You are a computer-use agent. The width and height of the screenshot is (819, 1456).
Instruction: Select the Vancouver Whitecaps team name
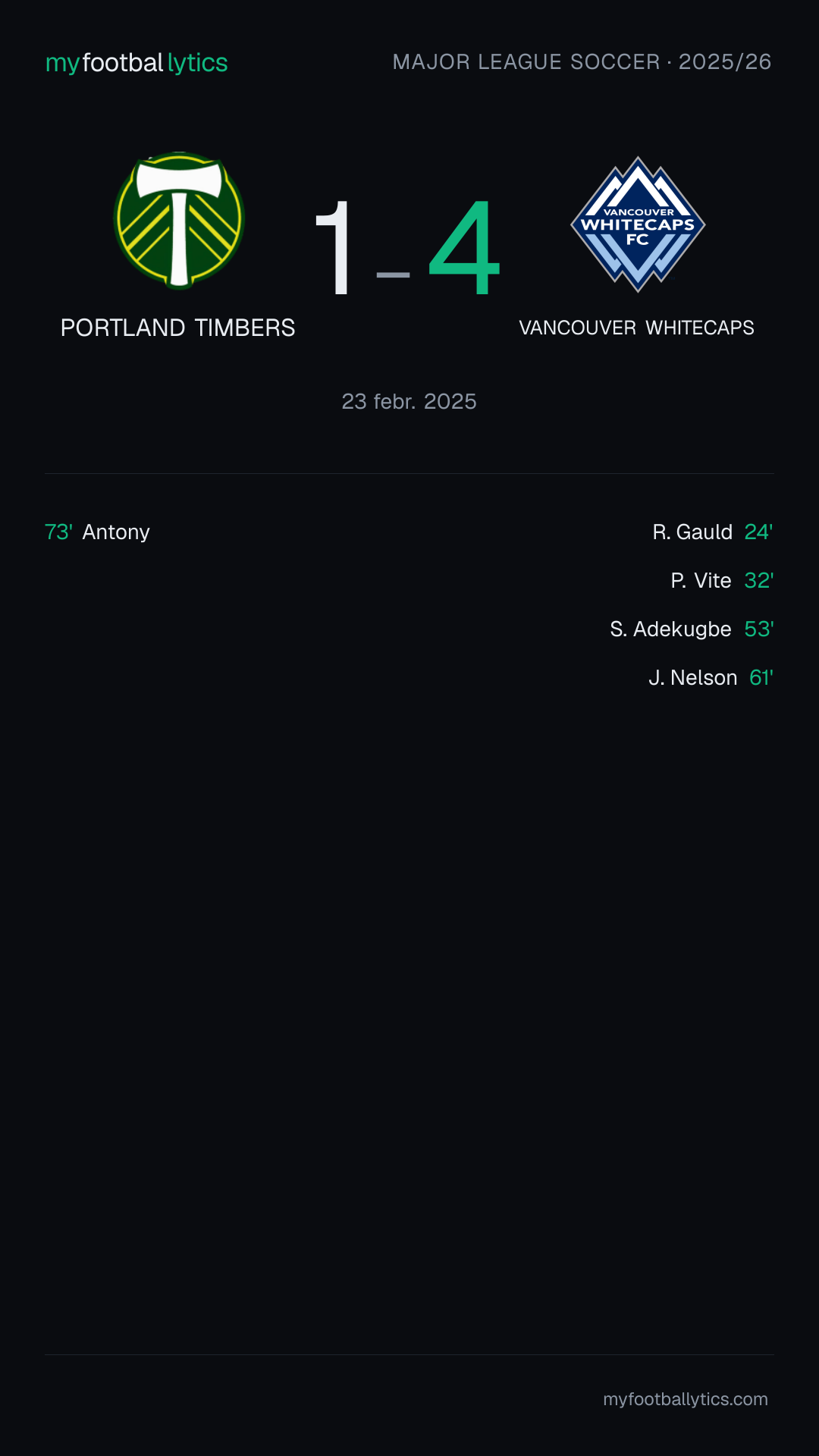point(636,328)
